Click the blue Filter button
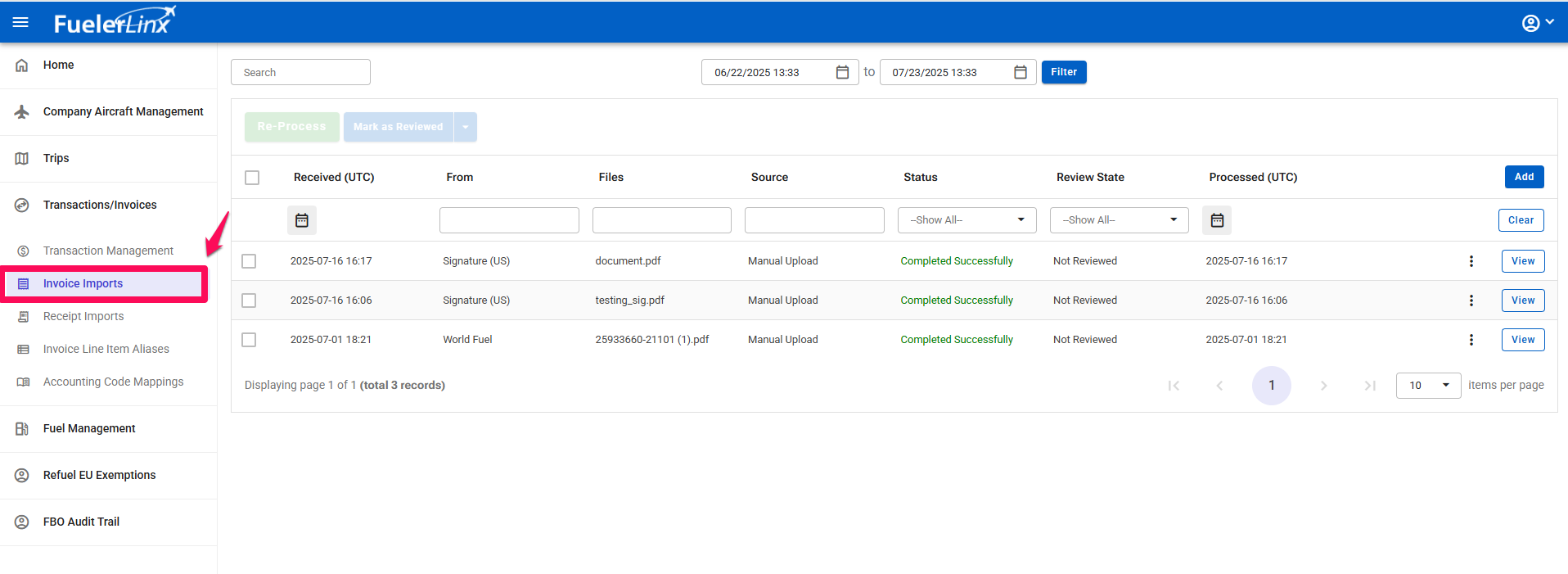The image size is (1568, 574). (x=1063, y=72)
